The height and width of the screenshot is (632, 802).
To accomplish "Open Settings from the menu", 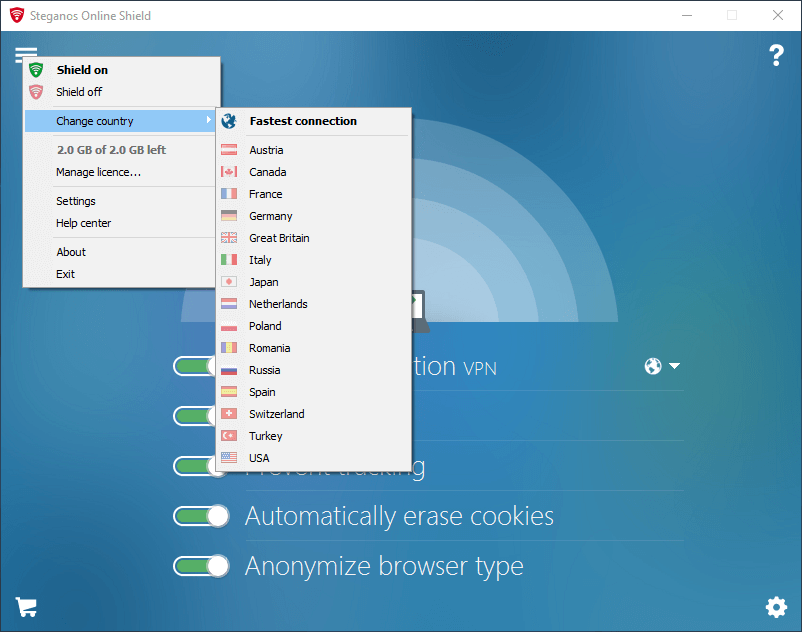I will (x=120, y=201).
